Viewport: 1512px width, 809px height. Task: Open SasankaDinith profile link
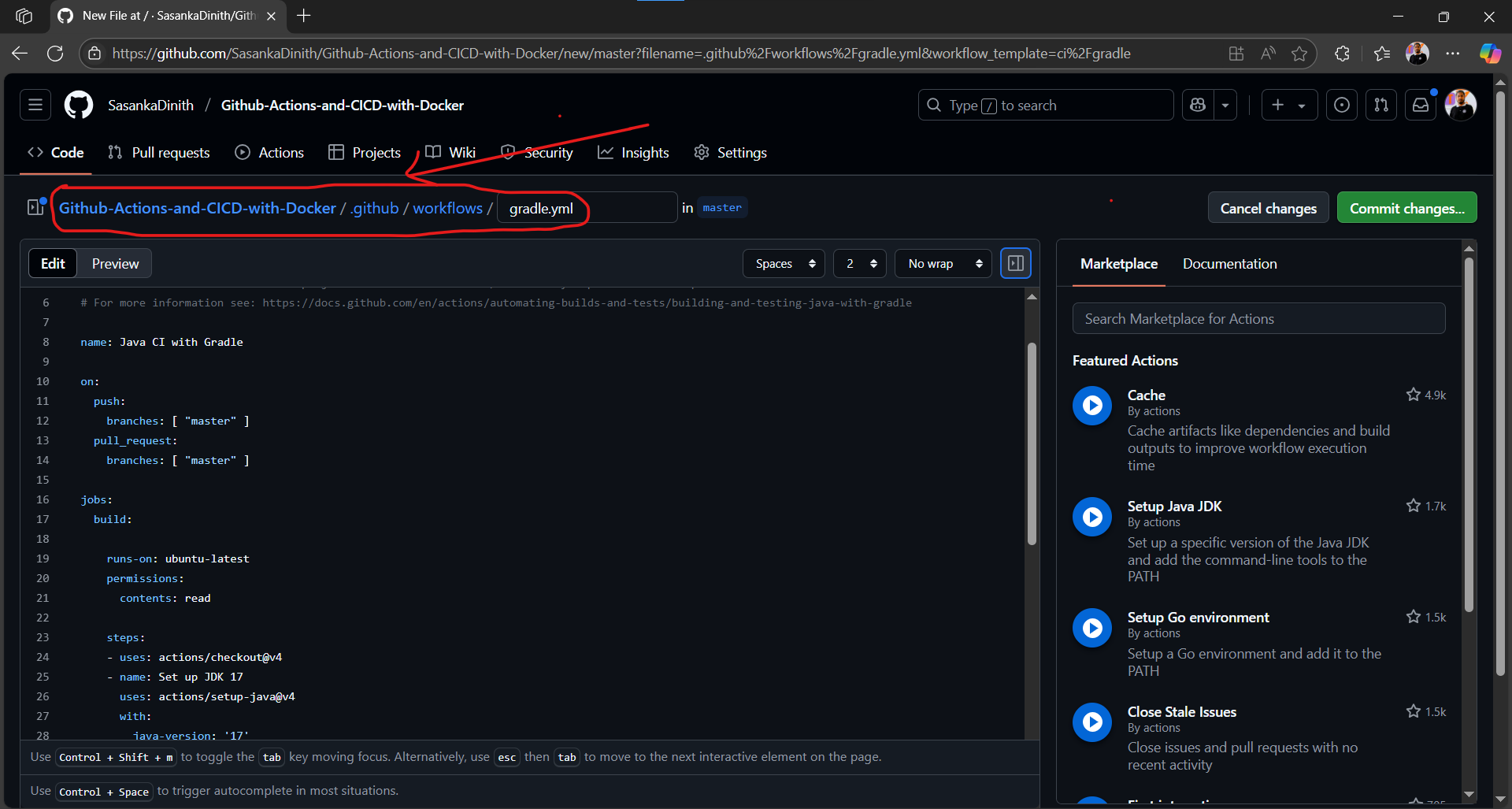click(150, 105)
